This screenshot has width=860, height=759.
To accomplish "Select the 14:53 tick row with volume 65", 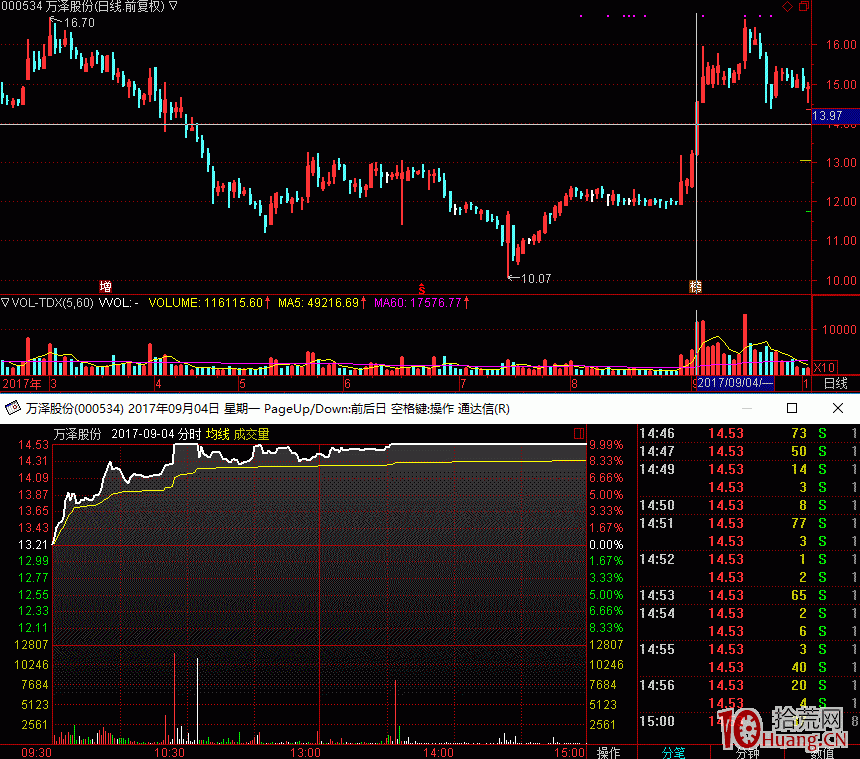I will (748, 595).
